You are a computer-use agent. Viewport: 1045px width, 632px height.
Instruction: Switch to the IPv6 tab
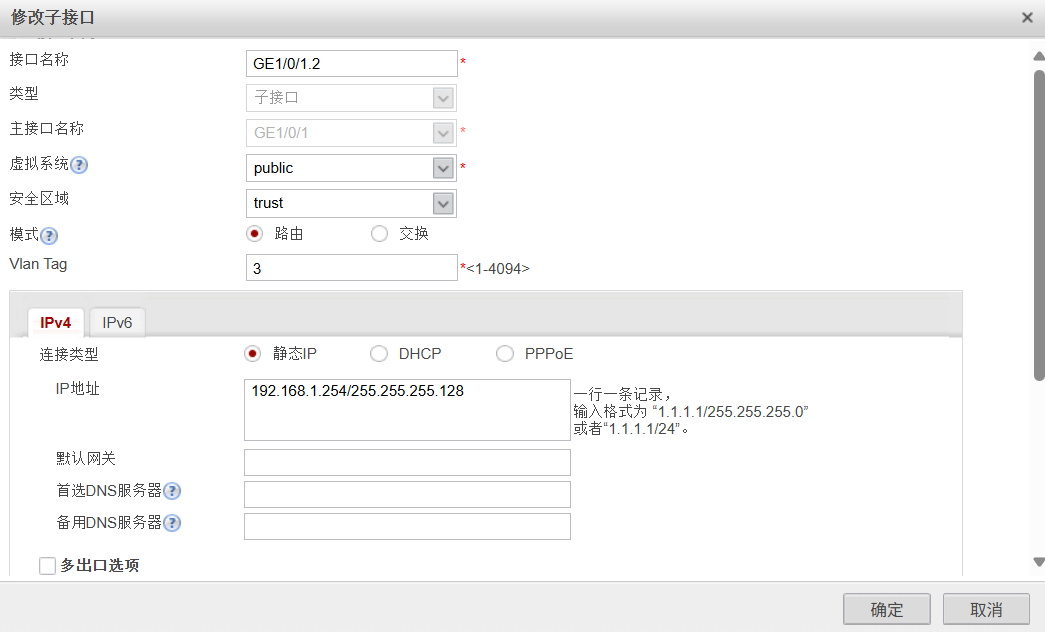(x=117, y=323)
